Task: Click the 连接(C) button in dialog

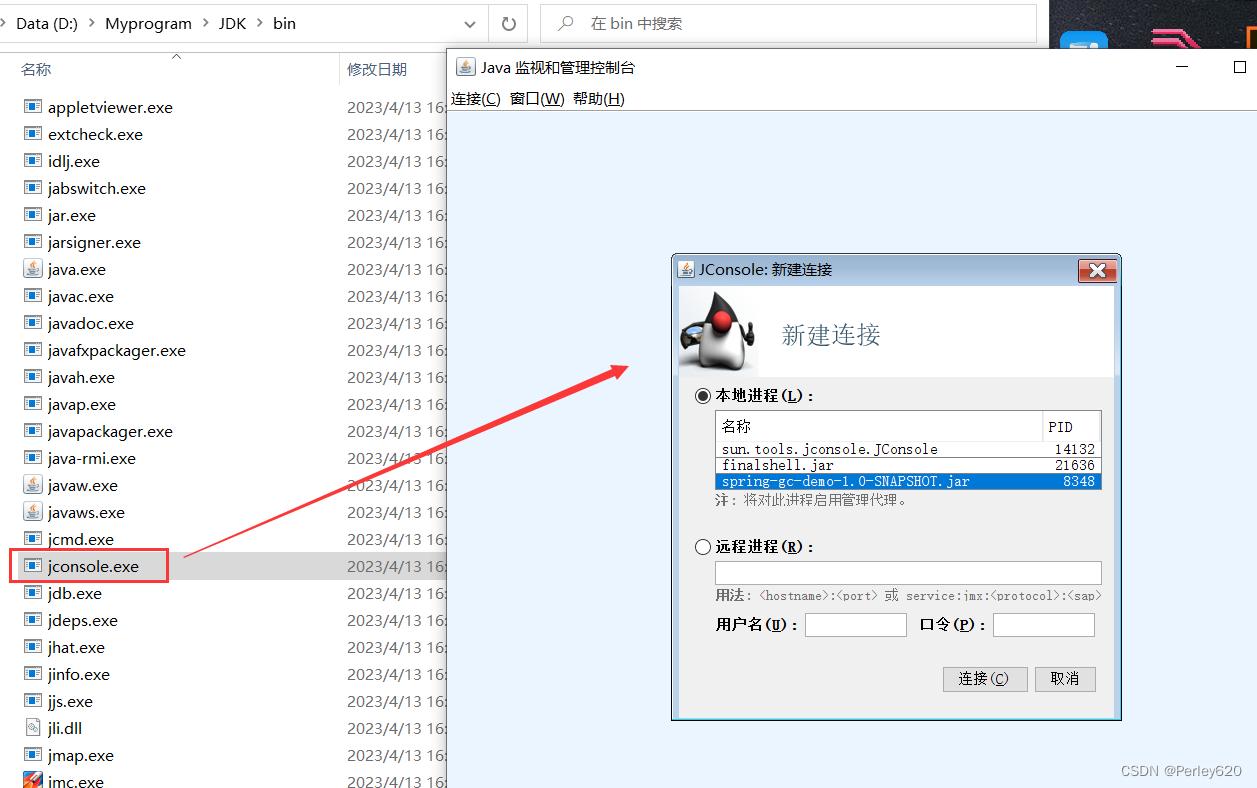Action: click(x=984, y=679)
